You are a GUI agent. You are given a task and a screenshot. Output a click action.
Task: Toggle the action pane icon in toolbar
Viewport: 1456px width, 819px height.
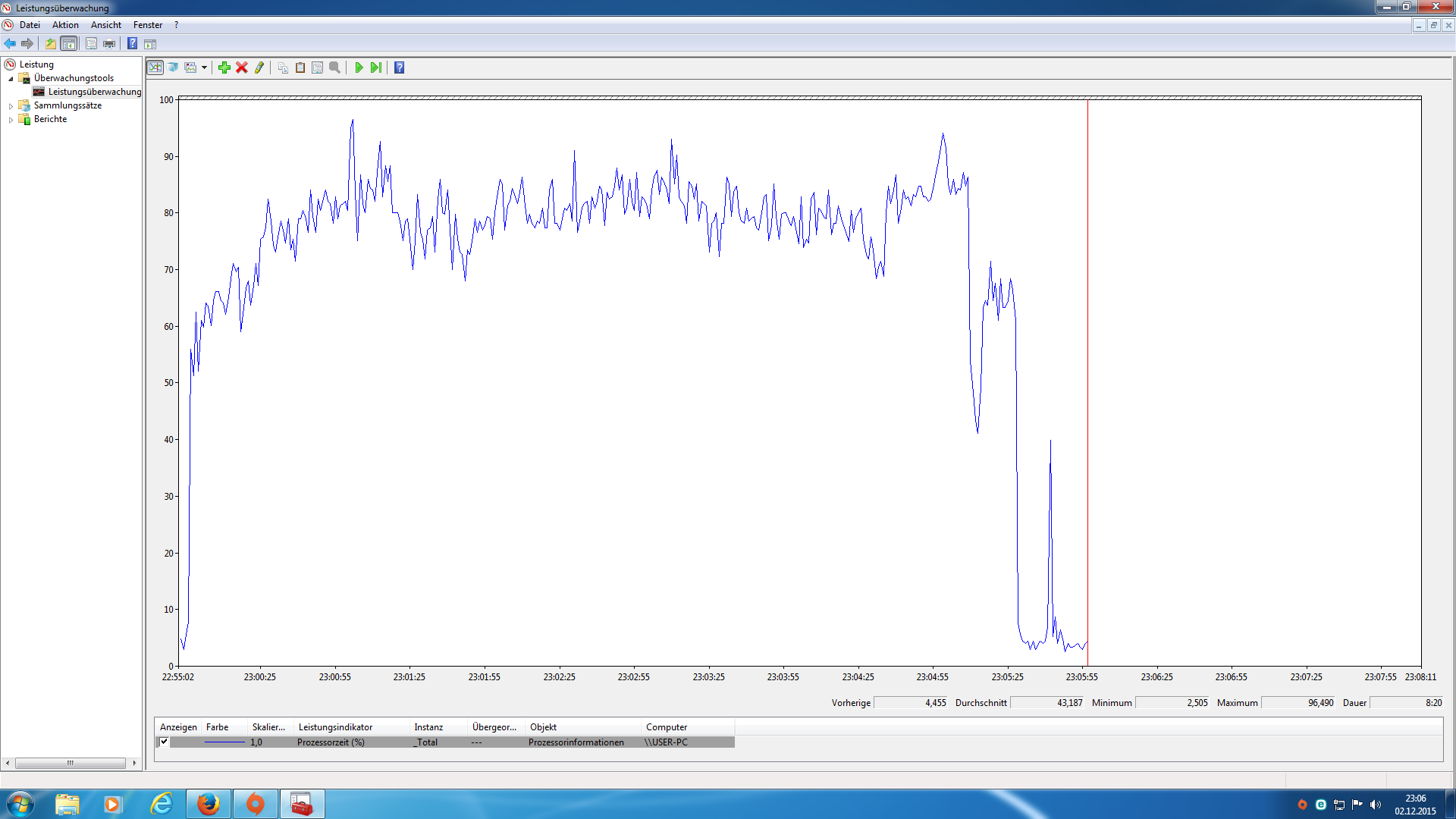pos(150,44)
